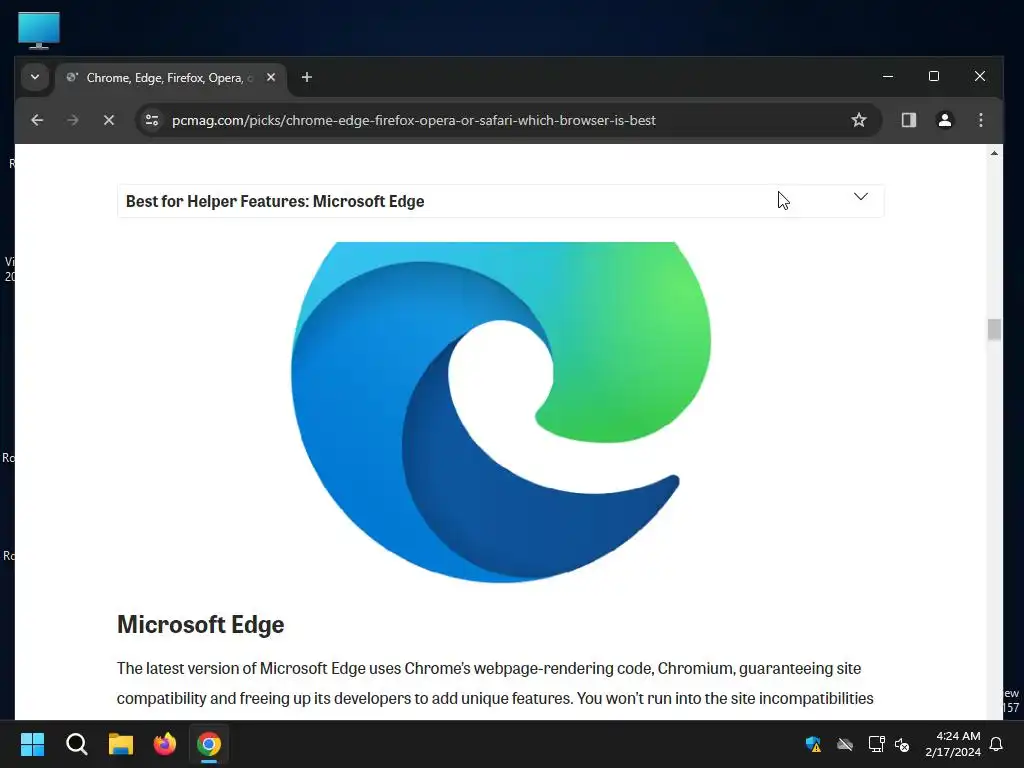1024x768 pixels.
Task: Click the address bar URL
Action: [x=413, y=120]
